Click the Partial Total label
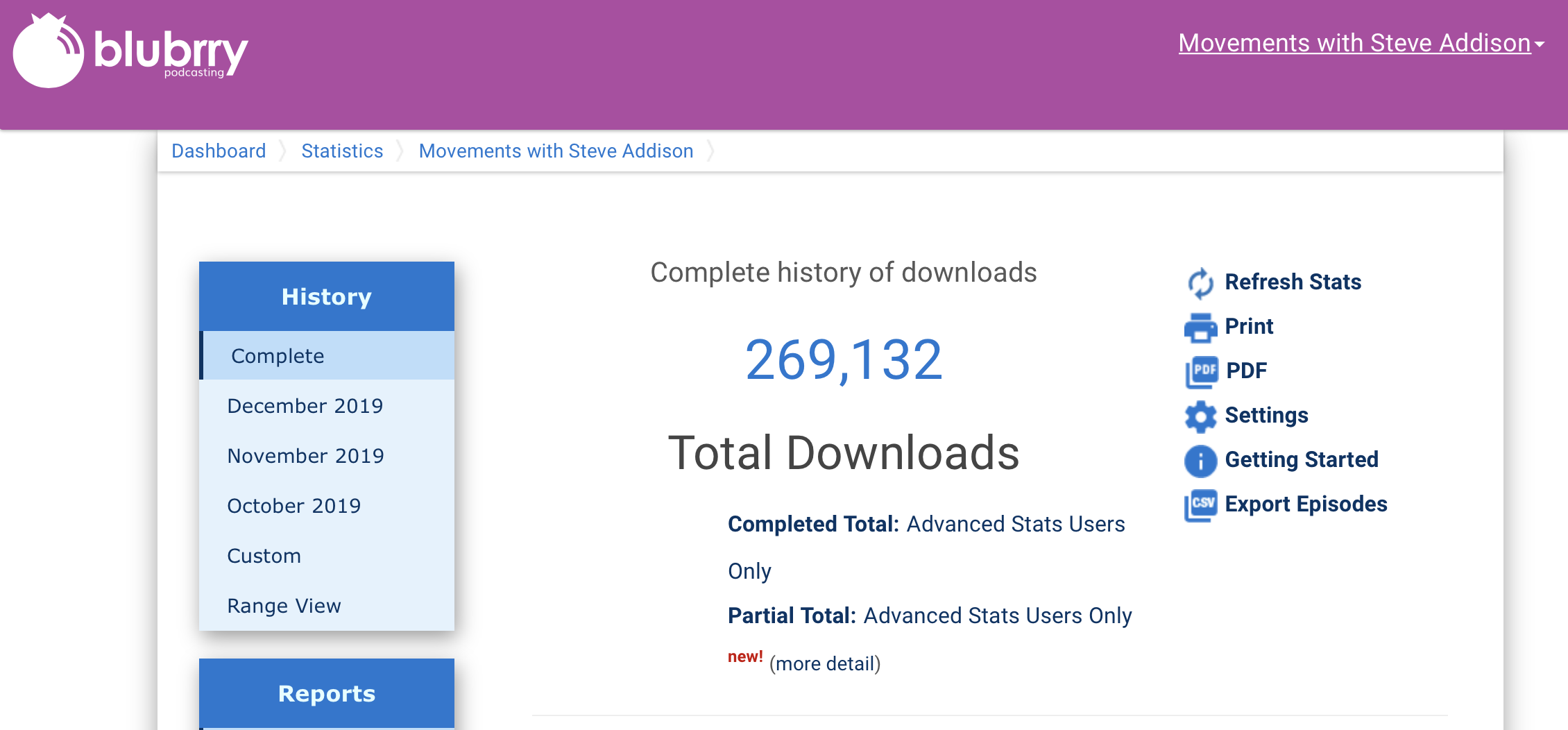Screen dimensions: 1568x730 [x=792, y=616]
